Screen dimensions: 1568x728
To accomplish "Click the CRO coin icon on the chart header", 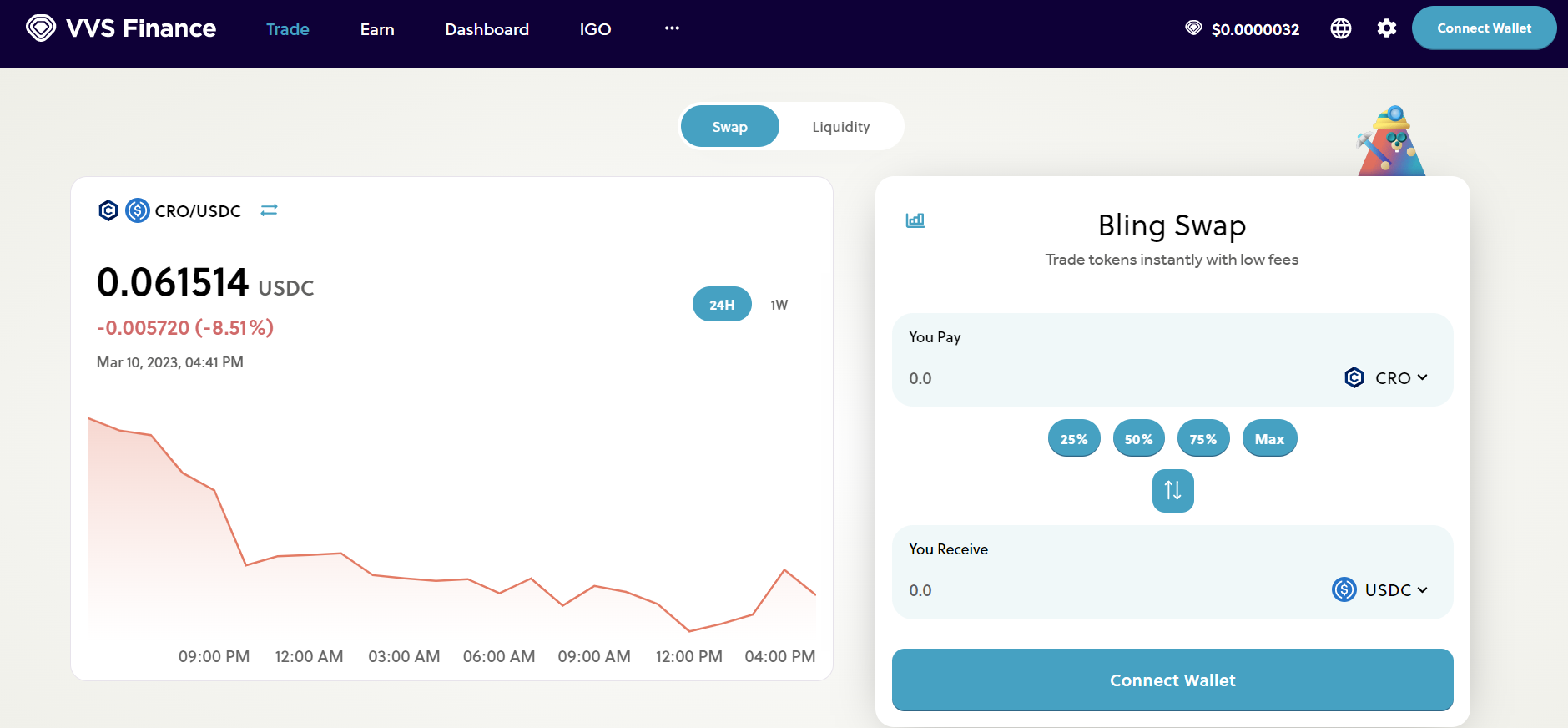I will coord(108,210).
